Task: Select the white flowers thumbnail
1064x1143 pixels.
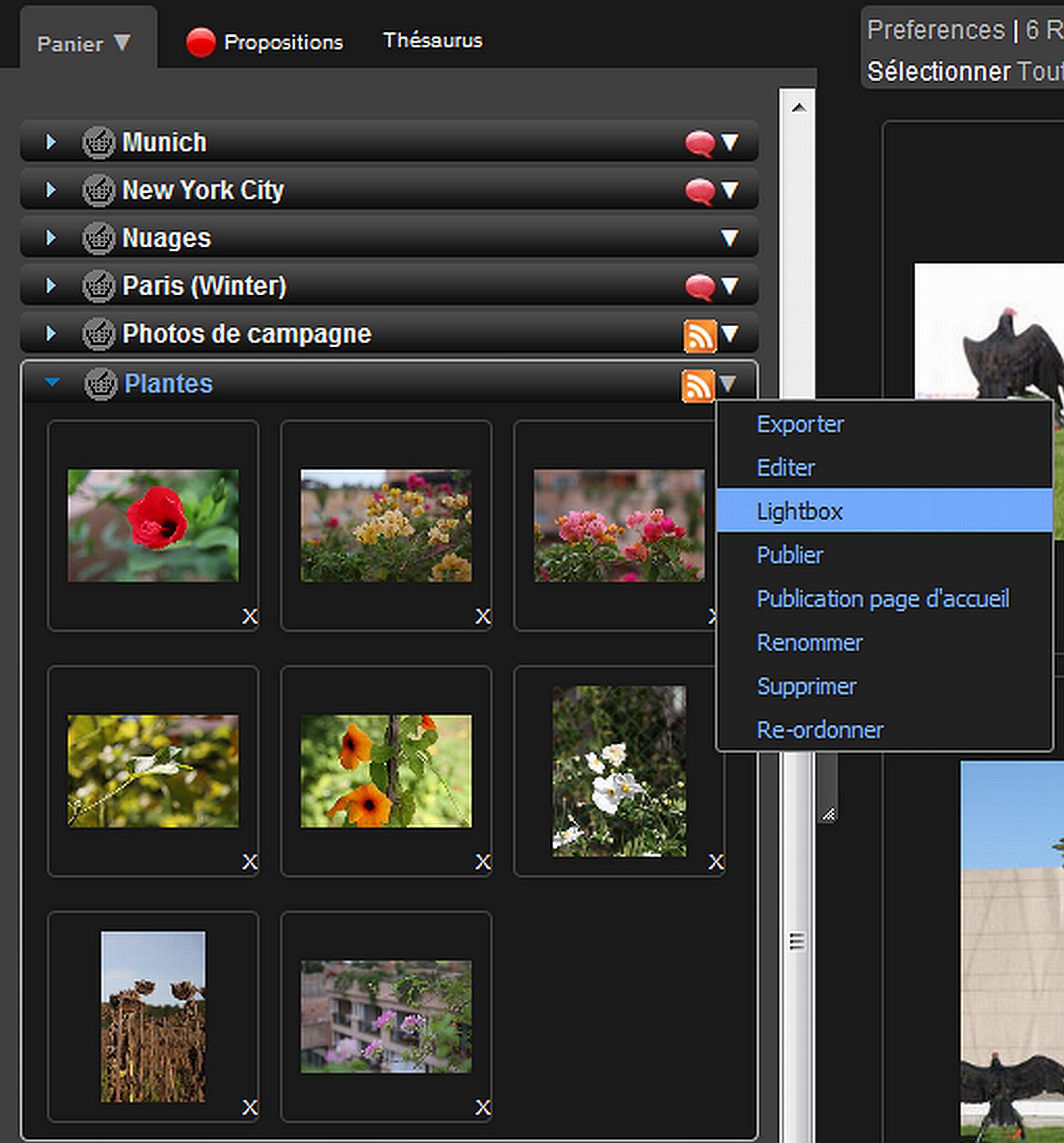Action: coord(619,770)
